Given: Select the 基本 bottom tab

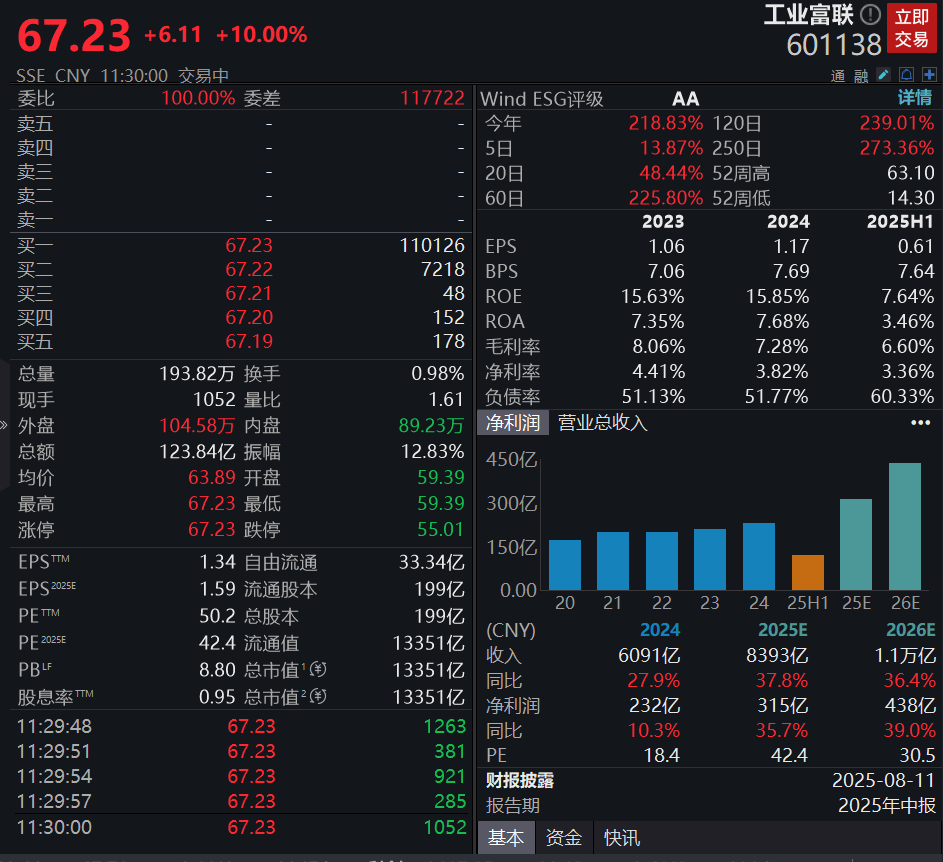Looking at the screenshot, I should (x=506, y=837).
